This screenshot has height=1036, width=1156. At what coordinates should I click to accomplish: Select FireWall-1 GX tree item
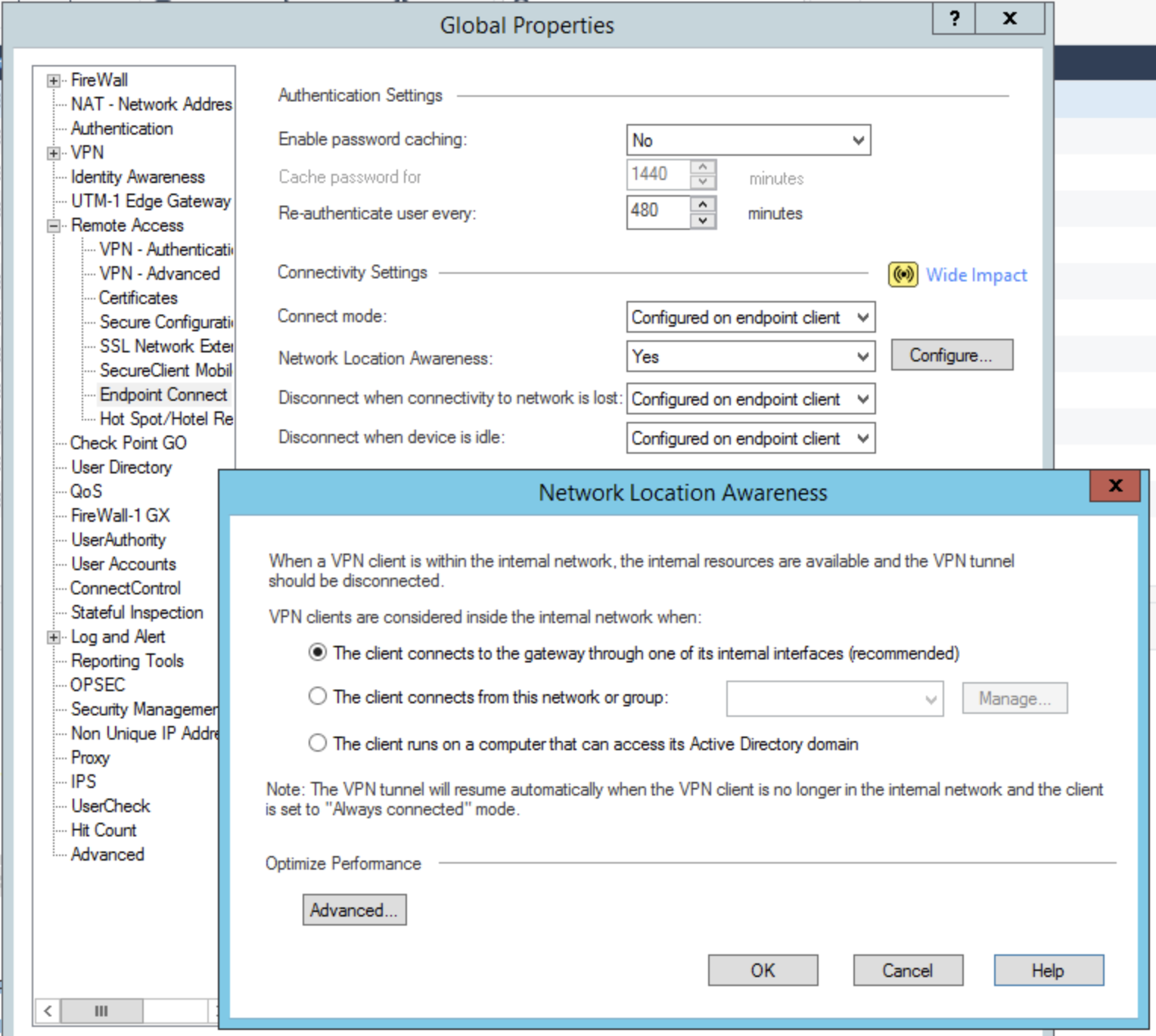coord(120,516)
